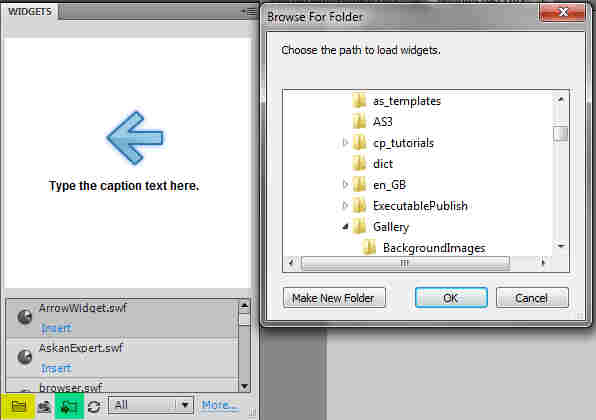The height and width of the screenshot is (420, 596).
Task: Expand the cp_tutorials folder
Action: pos(345,143)
